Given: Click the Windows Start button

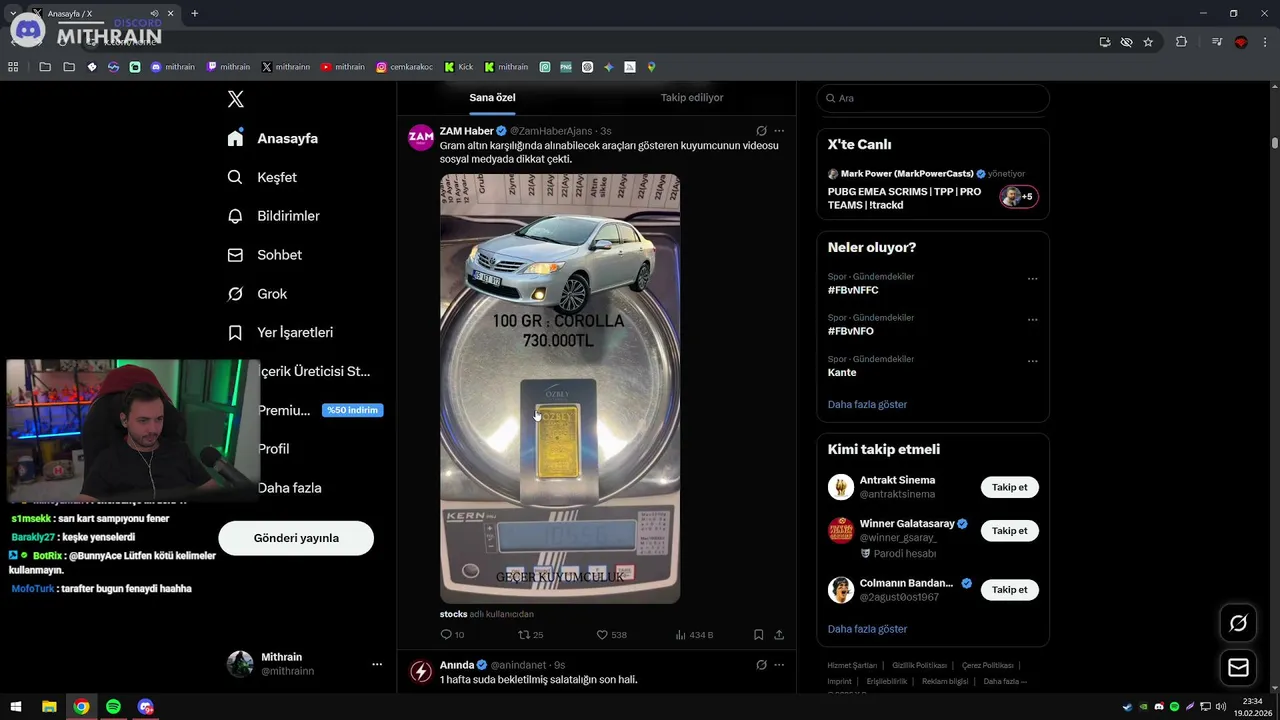Looking at the screenshot, I should point(16,707).
